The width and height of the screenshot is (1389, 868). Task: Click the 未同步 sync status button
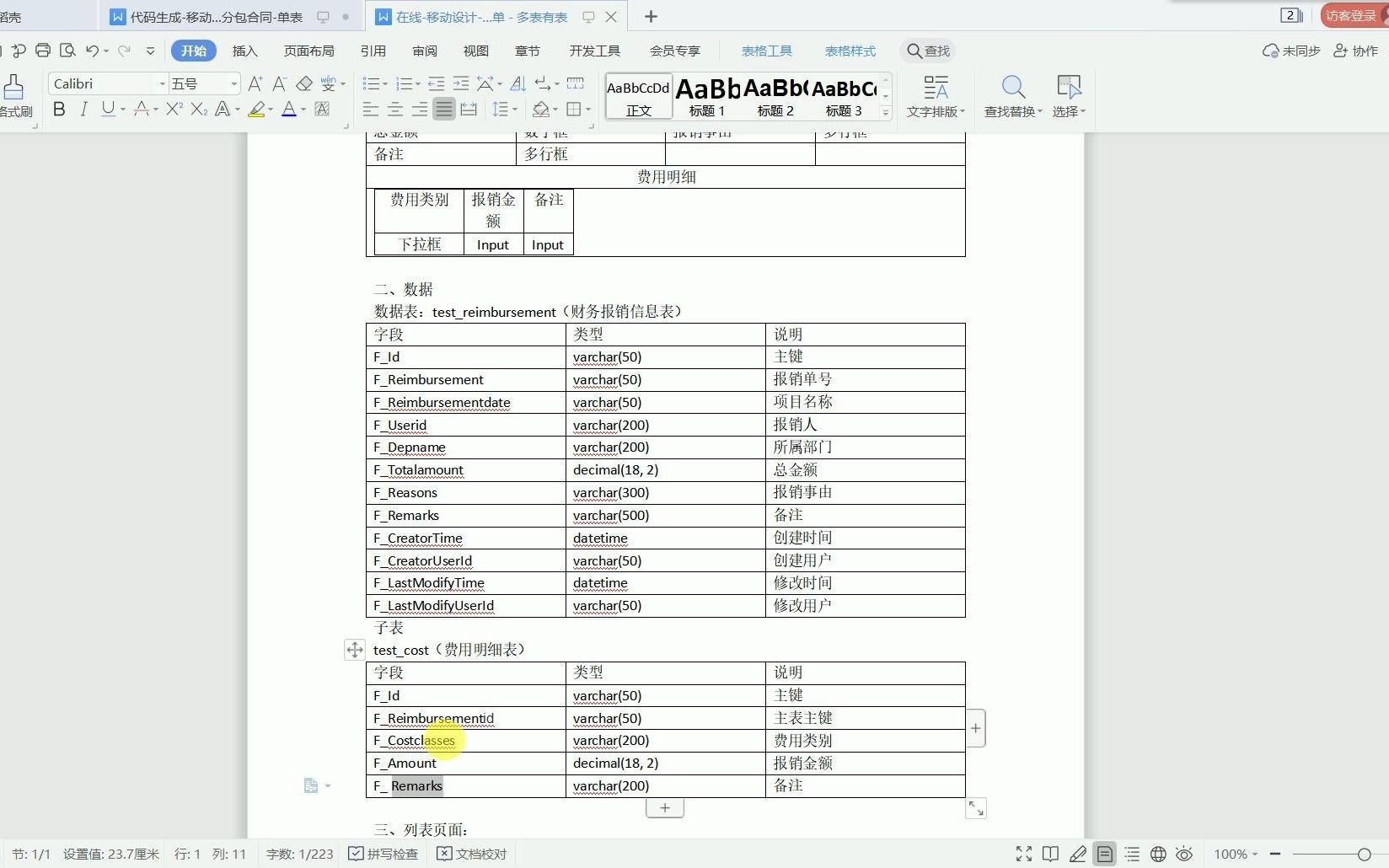pyautogui.click(x=1291, y=51)
